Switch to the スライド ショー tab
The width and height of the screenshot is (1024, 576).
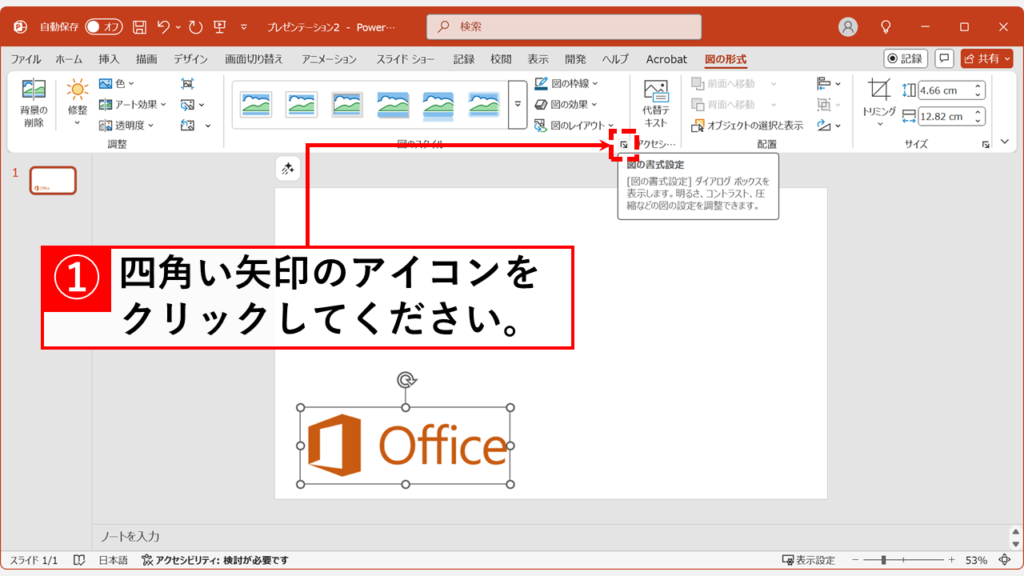coord(405,59)
